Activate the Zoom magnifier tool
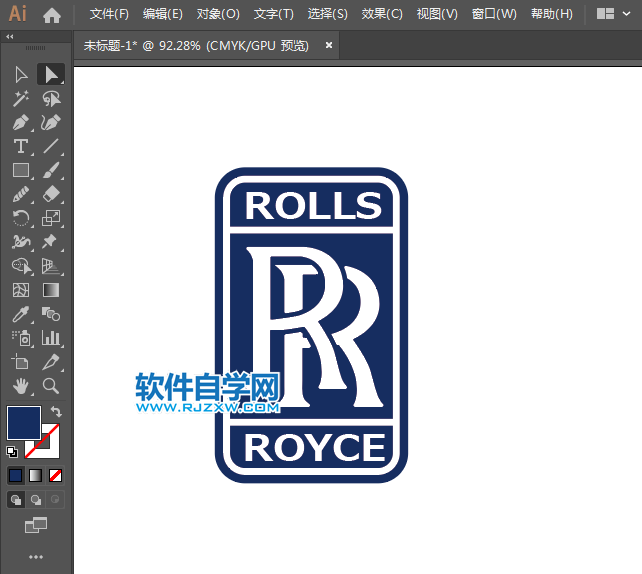Screen dimensions: 642x574 pyautogui.click(x=50, y=386)
